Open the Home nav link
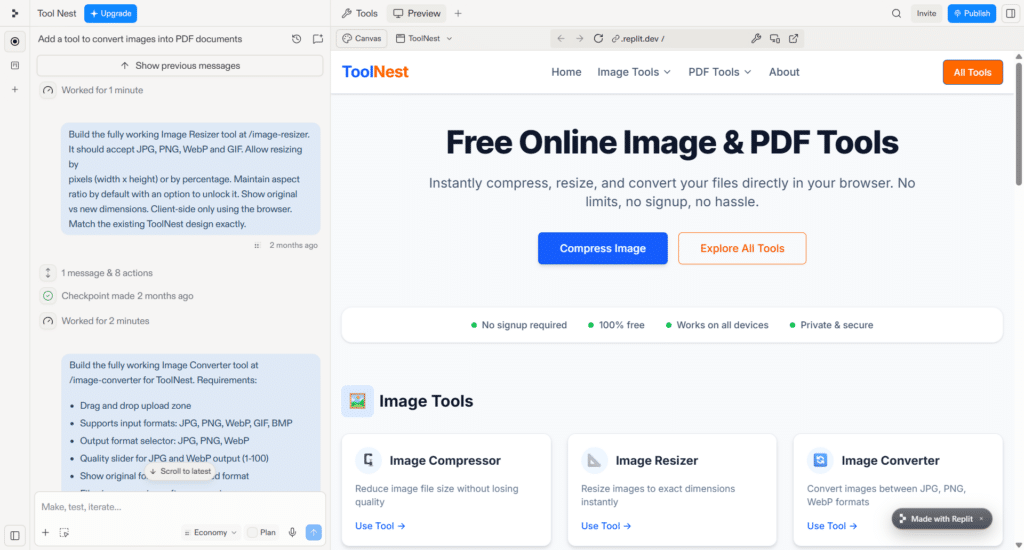 [x=566, y=72]
